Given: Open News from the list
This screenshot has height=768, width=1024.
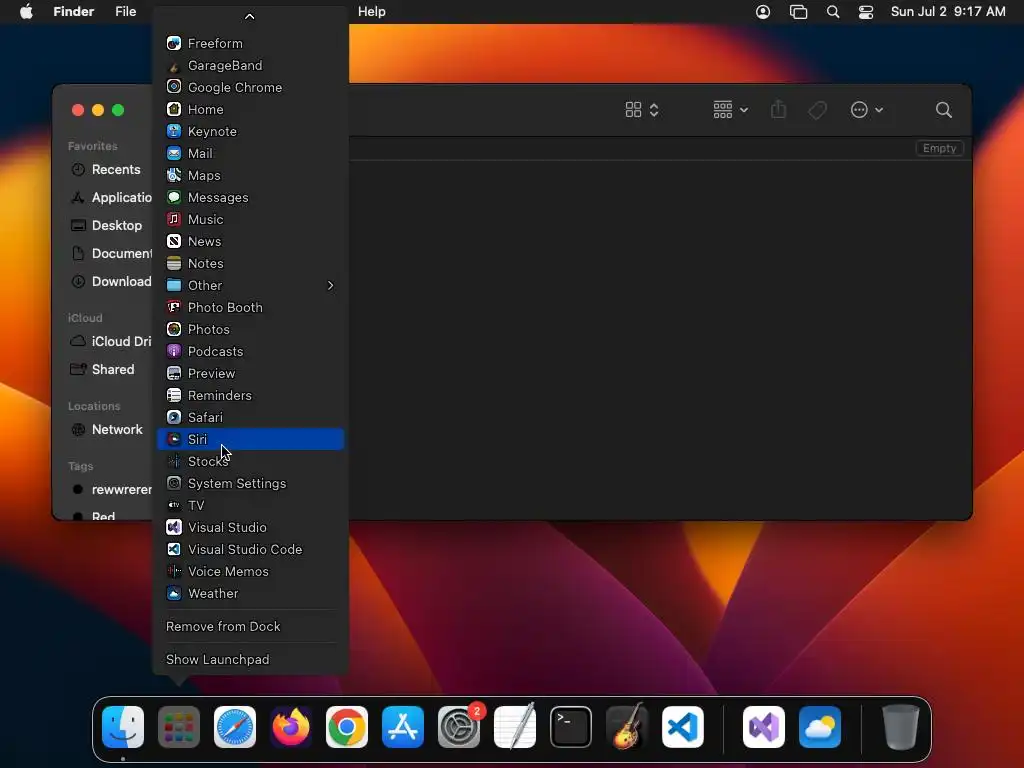Looking at the screenshot, I should pos(251,242).
